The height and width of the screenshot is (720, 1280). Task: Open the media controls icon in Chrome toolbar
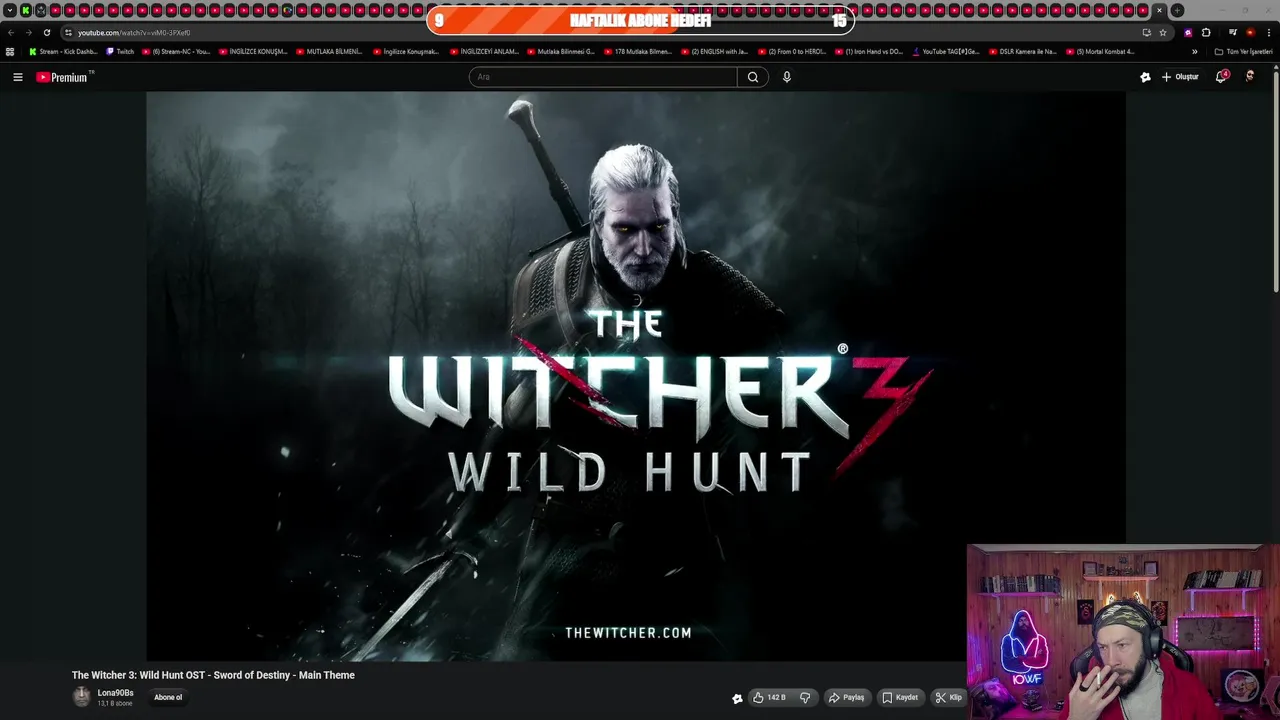[x=1233, y=32]
